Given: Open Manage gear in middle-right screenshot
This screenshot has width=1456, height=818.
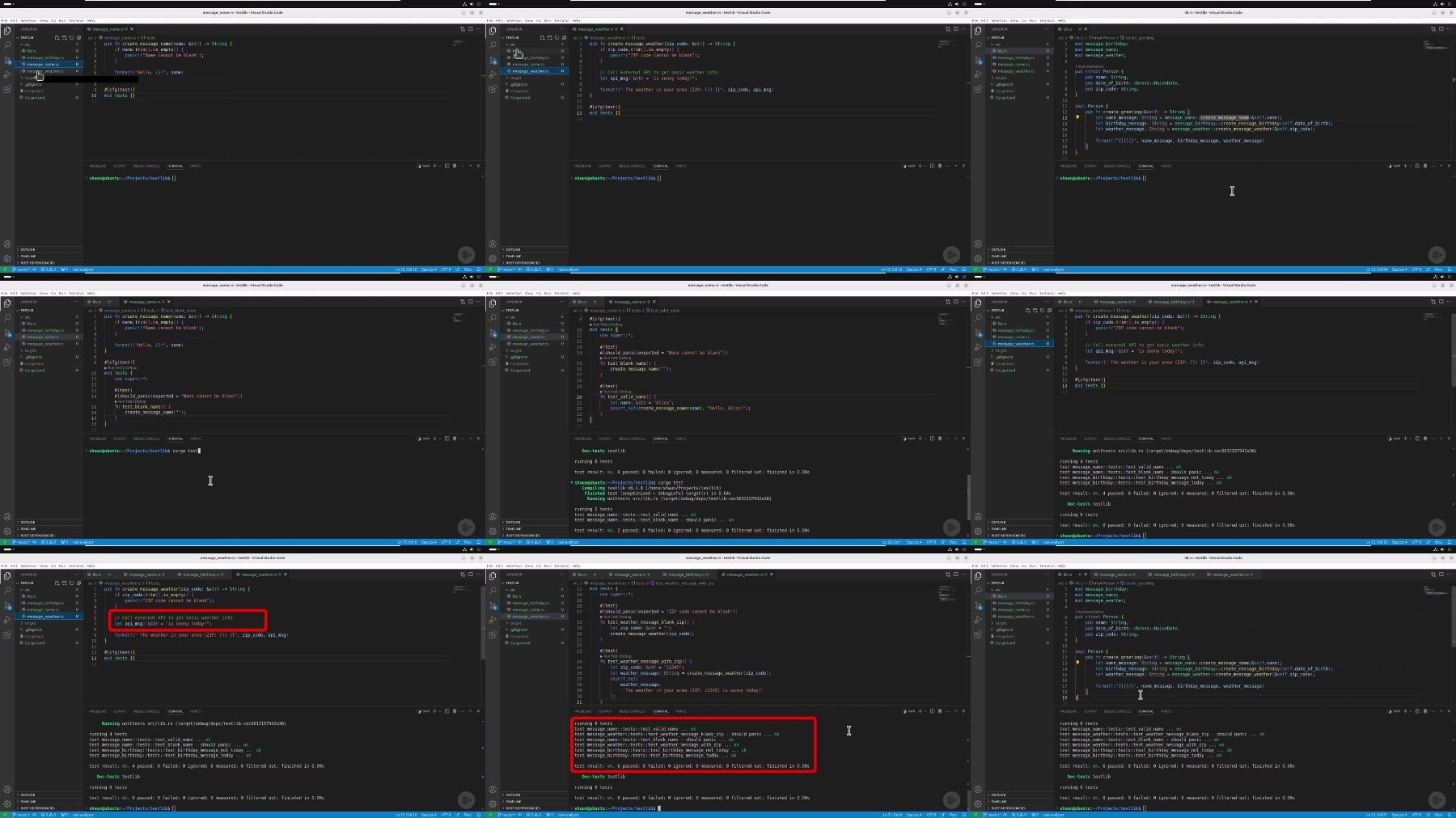Looking at the screenshot, I should tap(978, 531).
